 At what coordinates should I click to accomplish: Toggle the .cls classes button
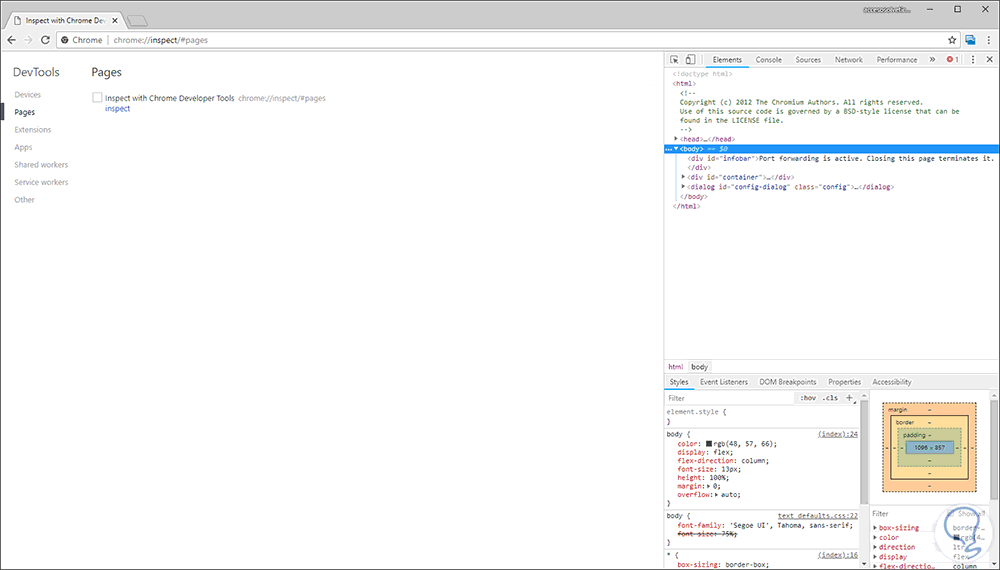coord(830,398)
